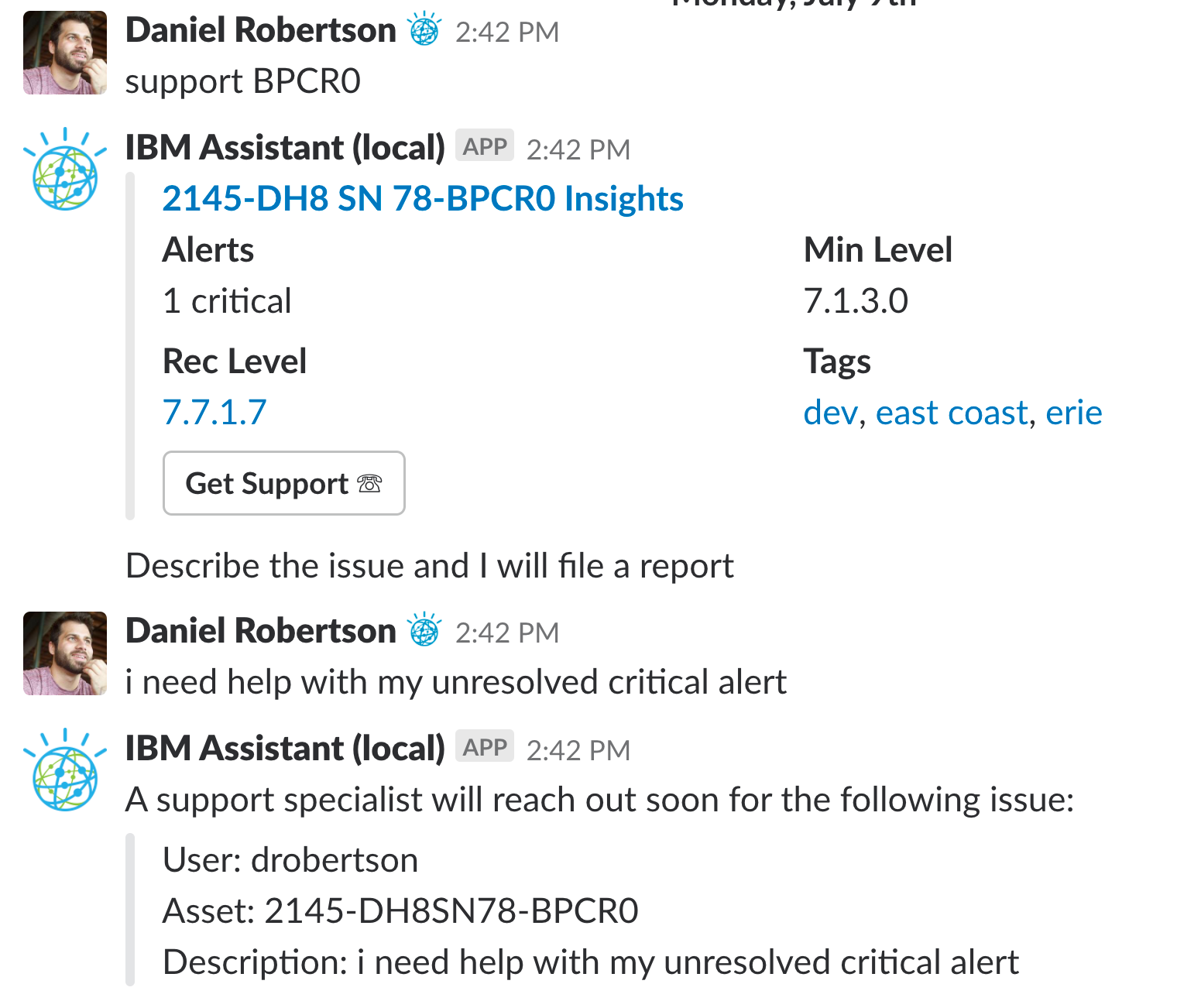Select the east coast tag link
Screen dimensions: 1177x1008
(x=952, y=412)
